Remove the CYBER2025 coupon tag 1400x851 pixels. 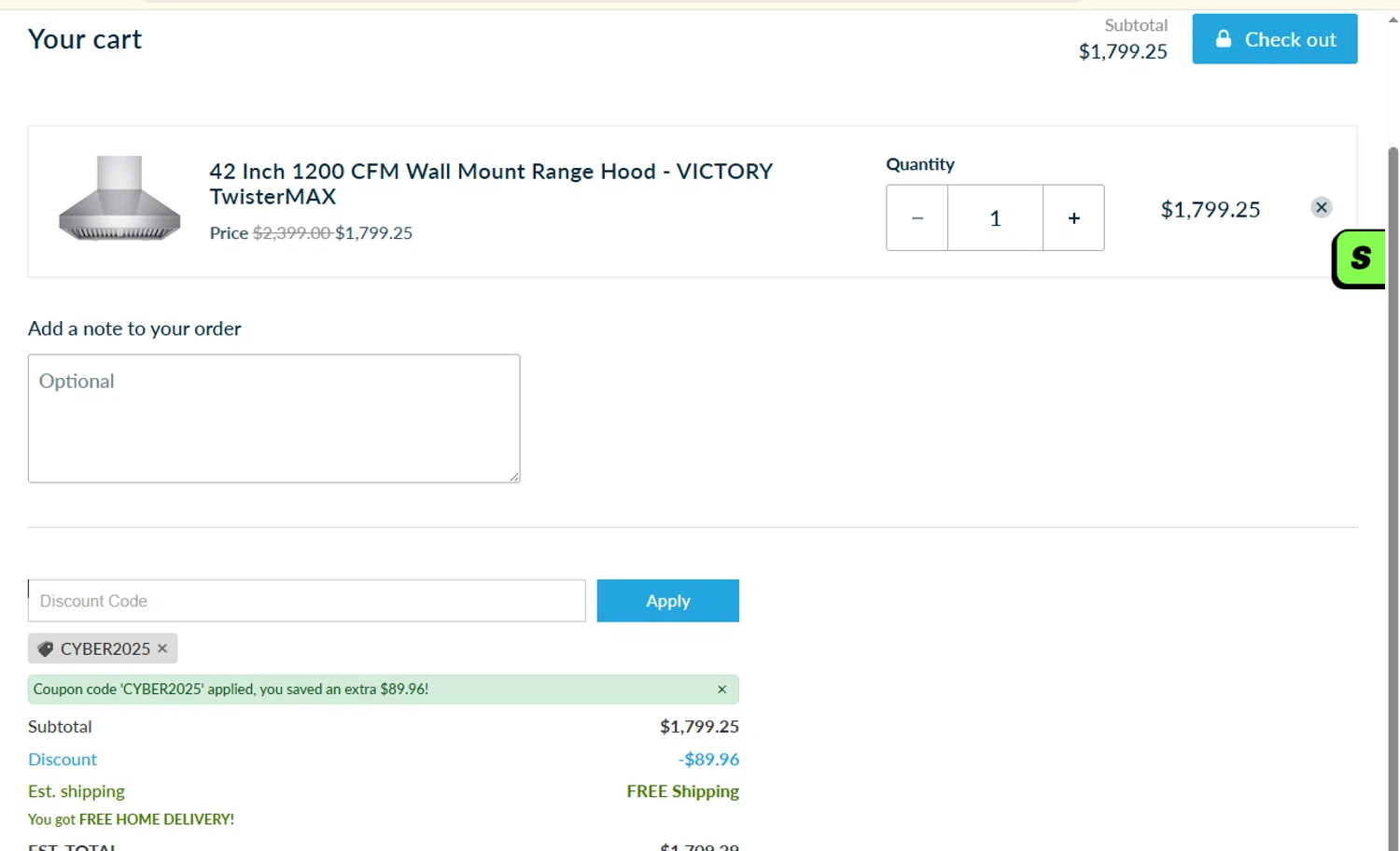162,649
